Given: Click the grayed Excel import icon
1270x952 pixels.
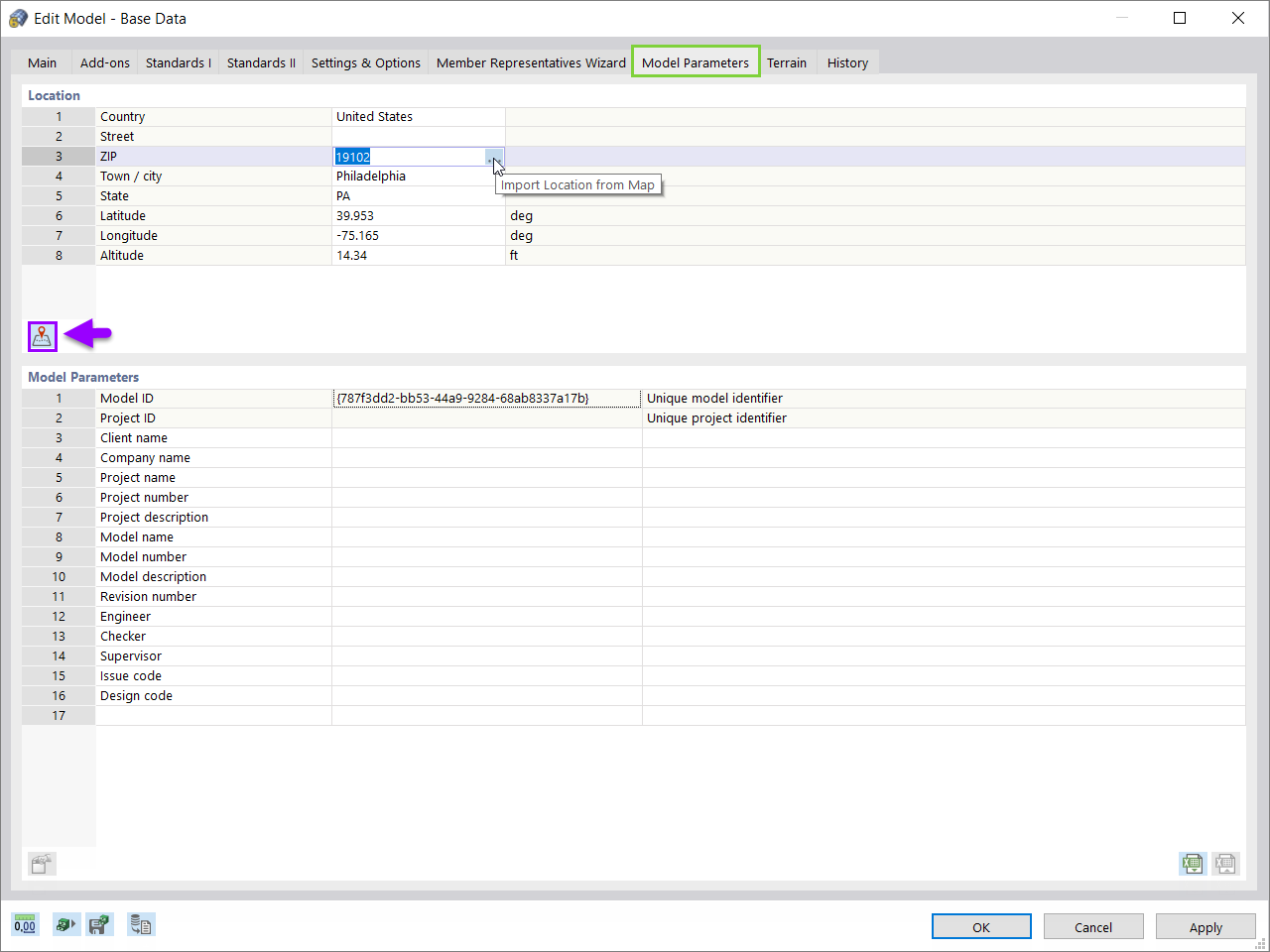Looking at the screenshot, I should click(1225, 864).
